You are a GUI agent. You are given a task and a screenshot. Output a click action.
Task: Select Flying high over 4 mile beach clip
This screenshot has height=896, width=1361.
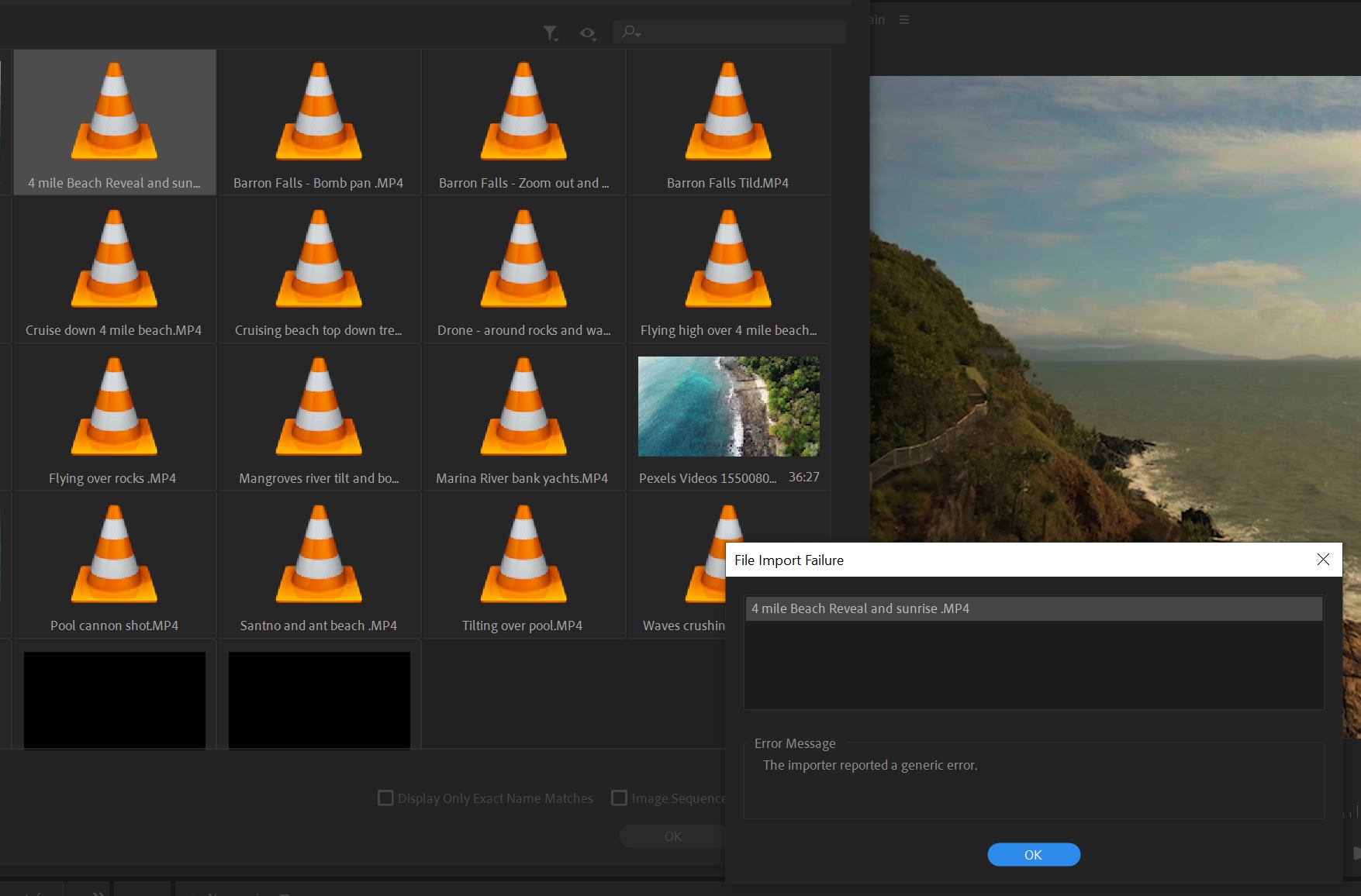click(x=728, y=269)
